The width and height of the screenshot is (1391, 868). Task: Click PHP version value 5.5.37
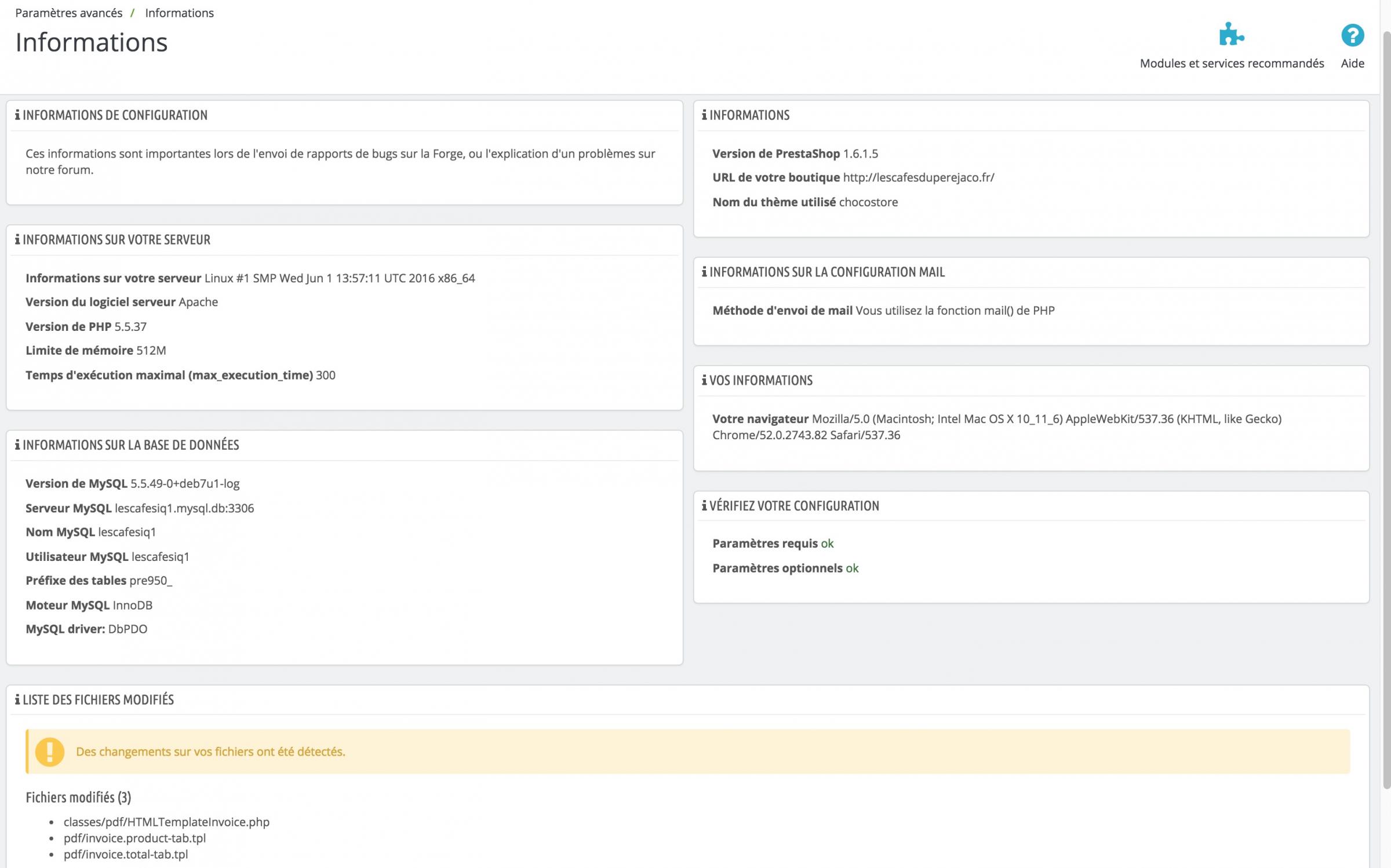click(130, 326)
